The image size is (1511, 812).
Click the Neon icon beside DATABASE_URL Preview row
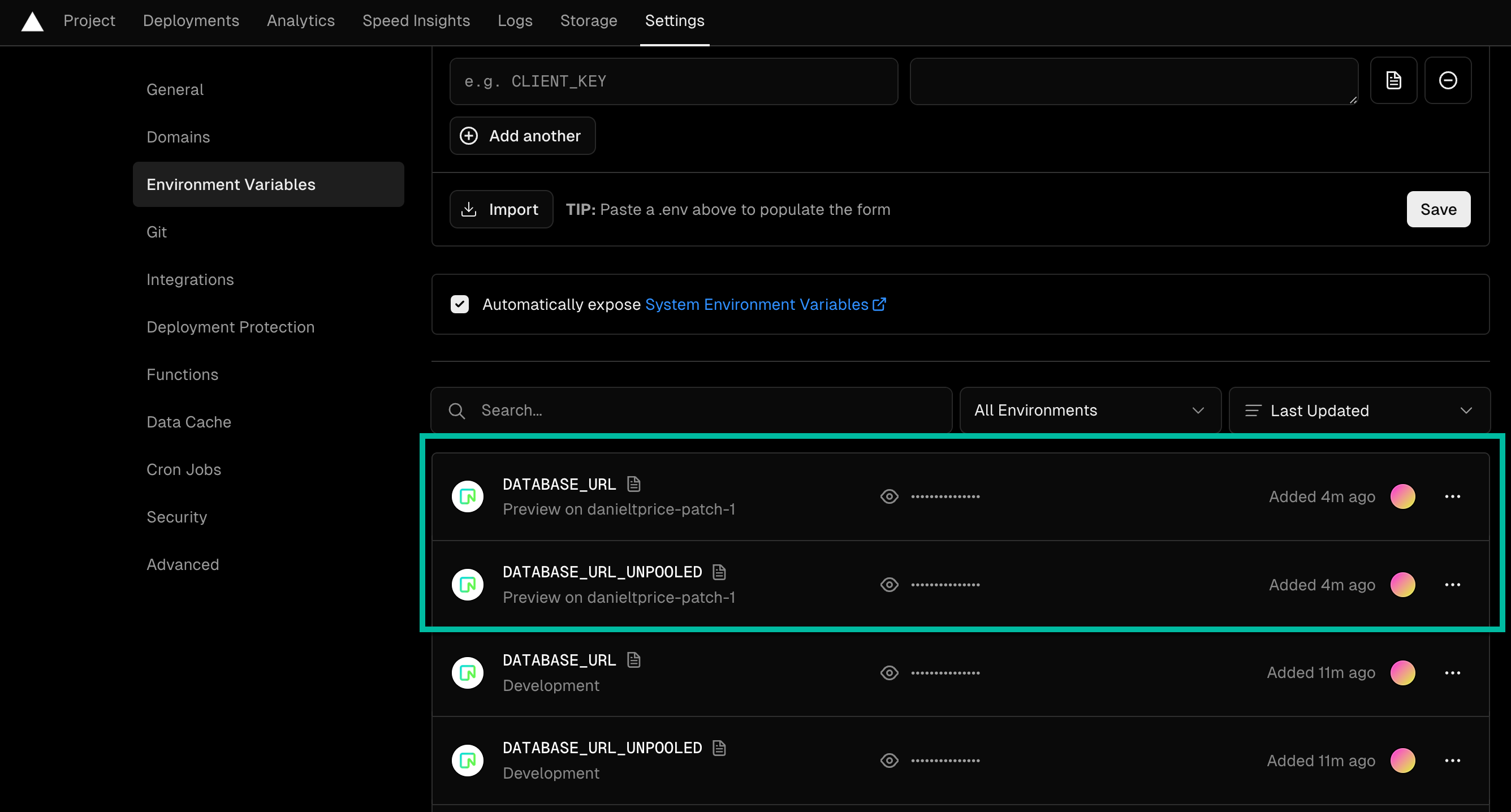[x=467, y=496]
